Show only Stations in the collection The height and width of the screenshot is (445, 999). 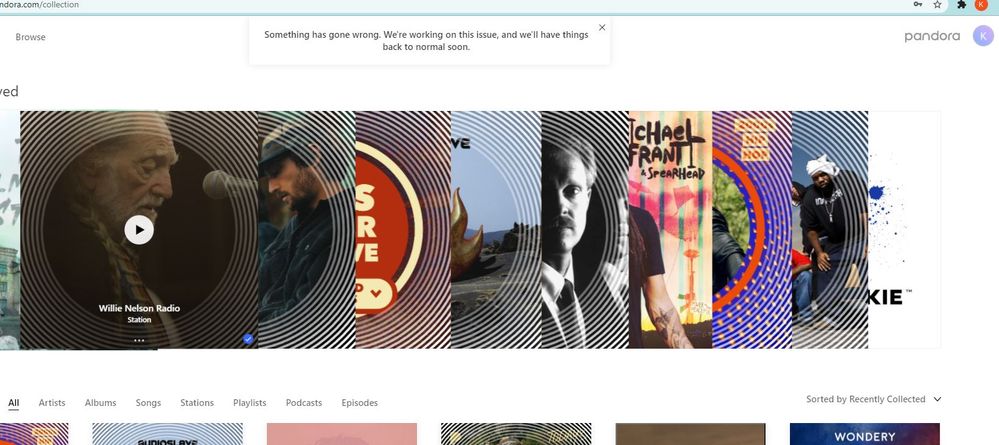pos(197,403)
